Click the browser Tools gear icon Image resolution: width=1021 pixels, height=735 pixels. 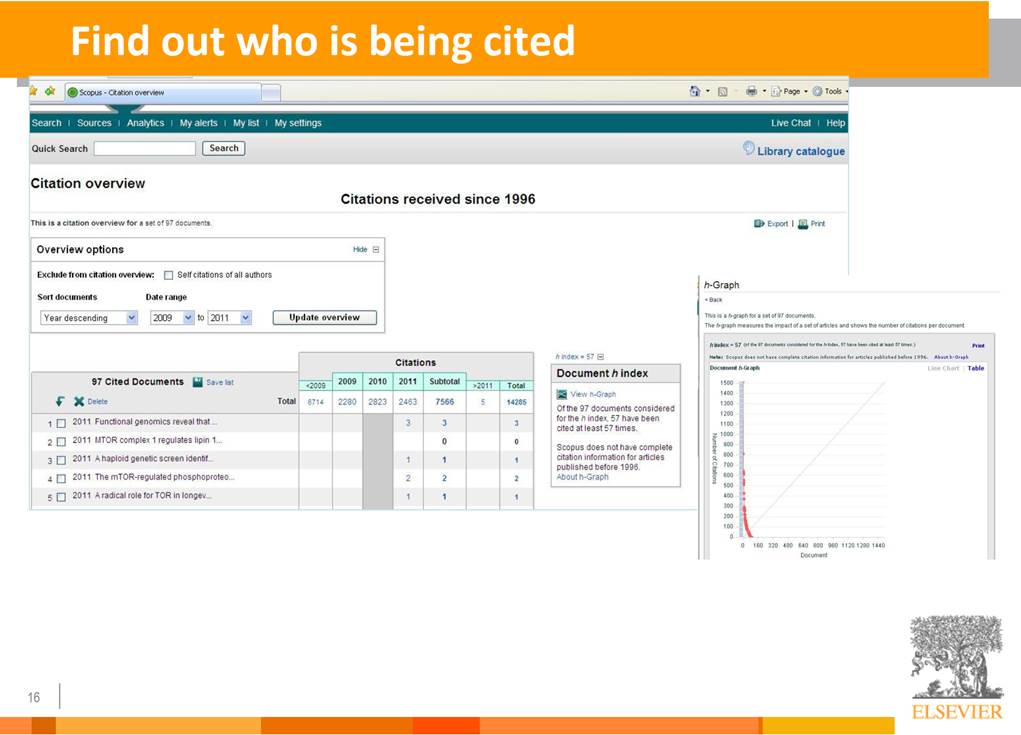(817, 91)
